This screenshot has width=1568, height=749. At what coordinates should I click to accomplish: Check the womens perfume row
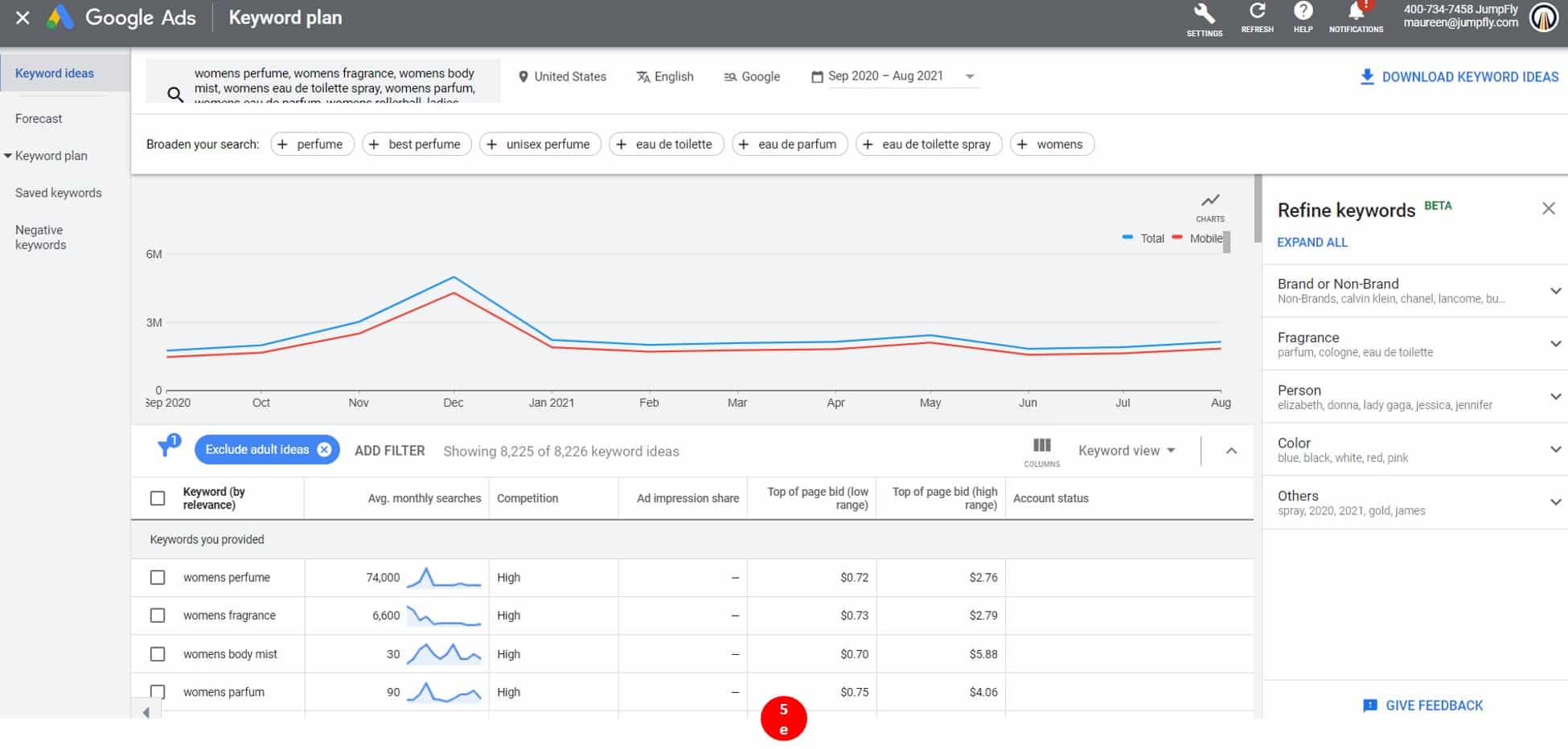pyautogui.click(x=158, y=577)
